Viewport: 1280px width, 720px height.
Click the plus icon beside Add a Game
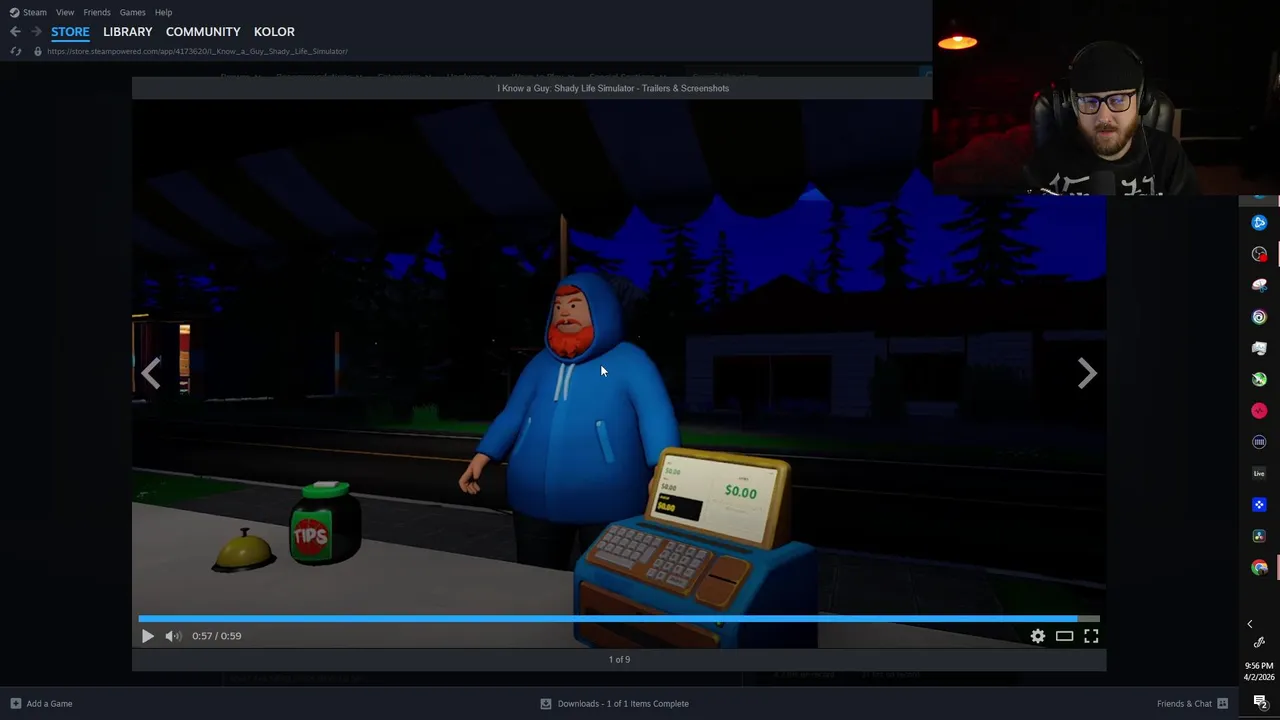tap(15, 704)
